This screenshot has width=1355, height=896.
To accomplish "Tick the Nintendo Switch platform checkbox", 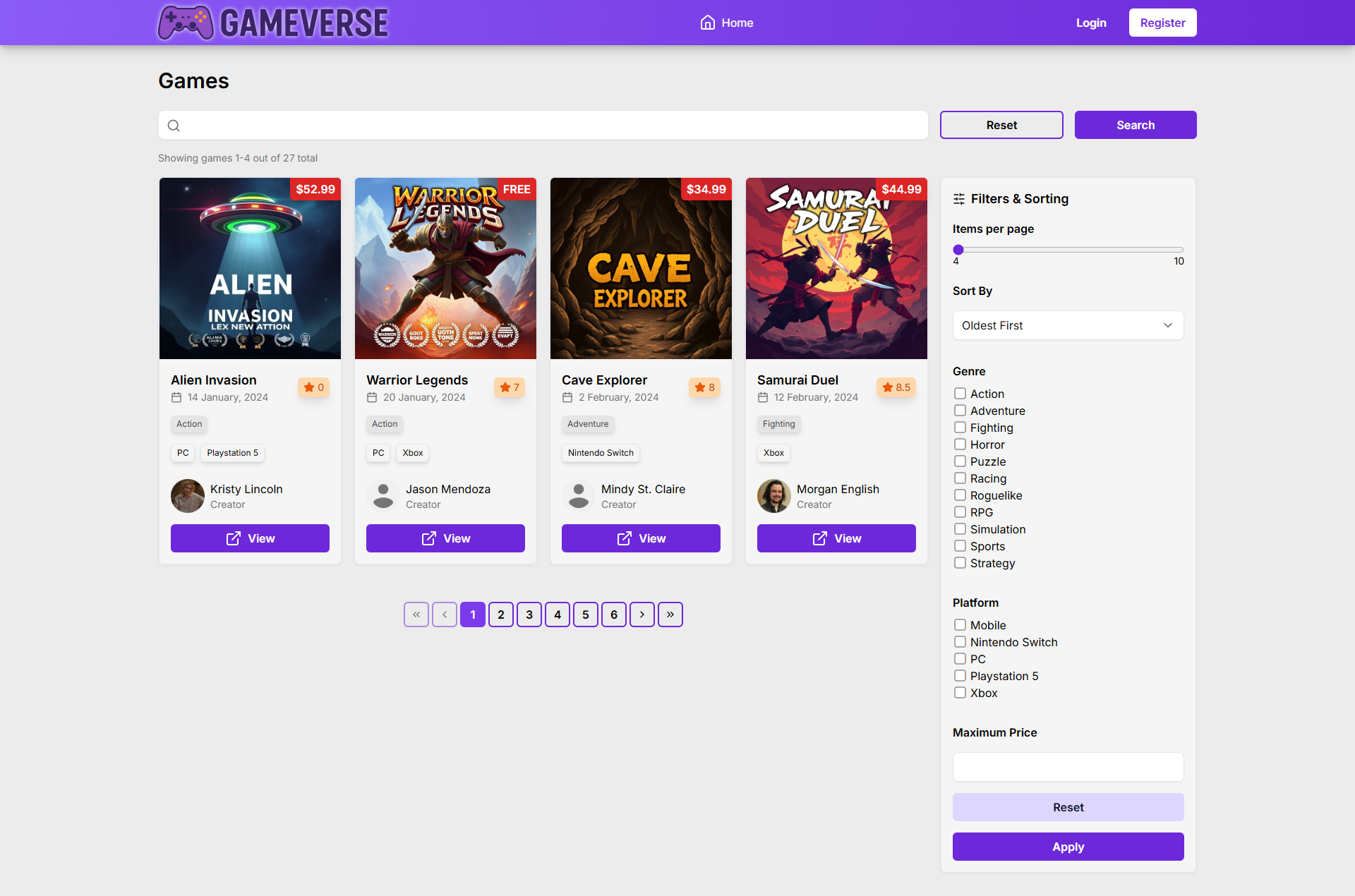I will (960, 642).
